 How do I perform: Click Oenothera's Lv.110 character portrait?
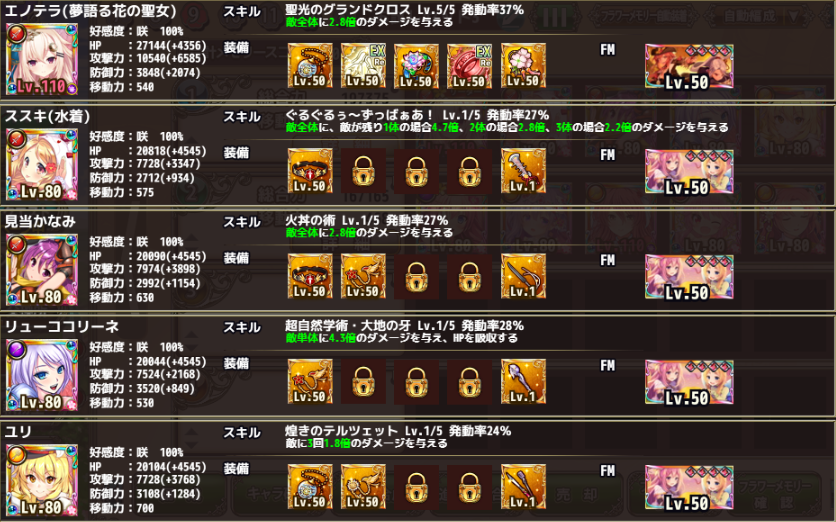pyautogui.click(x=42, y=59)
